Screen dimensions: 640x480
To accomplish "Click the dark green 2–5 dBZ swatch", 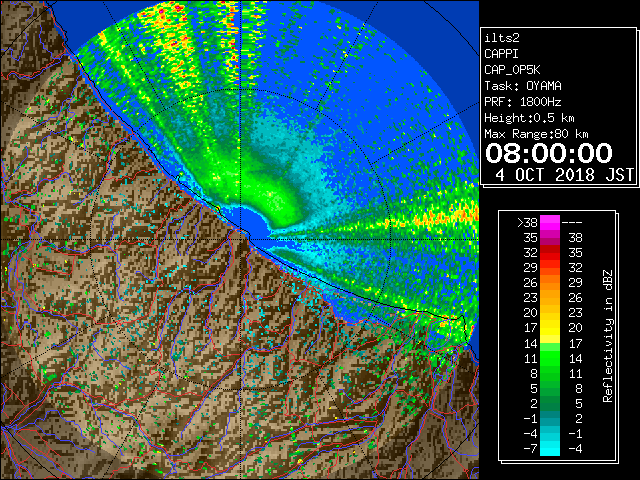I will click(550, 403).
